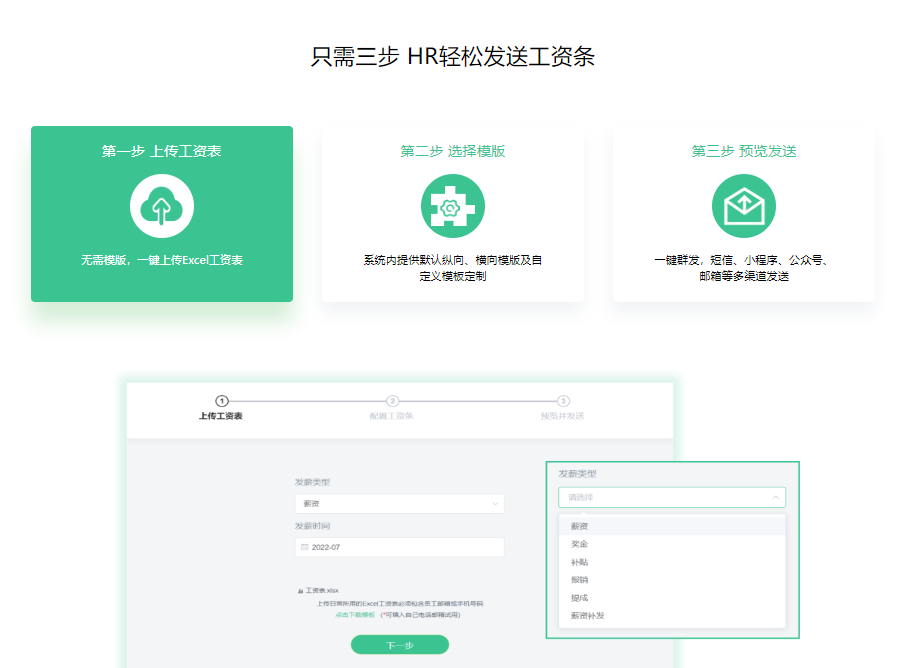Click the 下一步 button
This screenshot has height=668, width=924.
click(399, 644)
